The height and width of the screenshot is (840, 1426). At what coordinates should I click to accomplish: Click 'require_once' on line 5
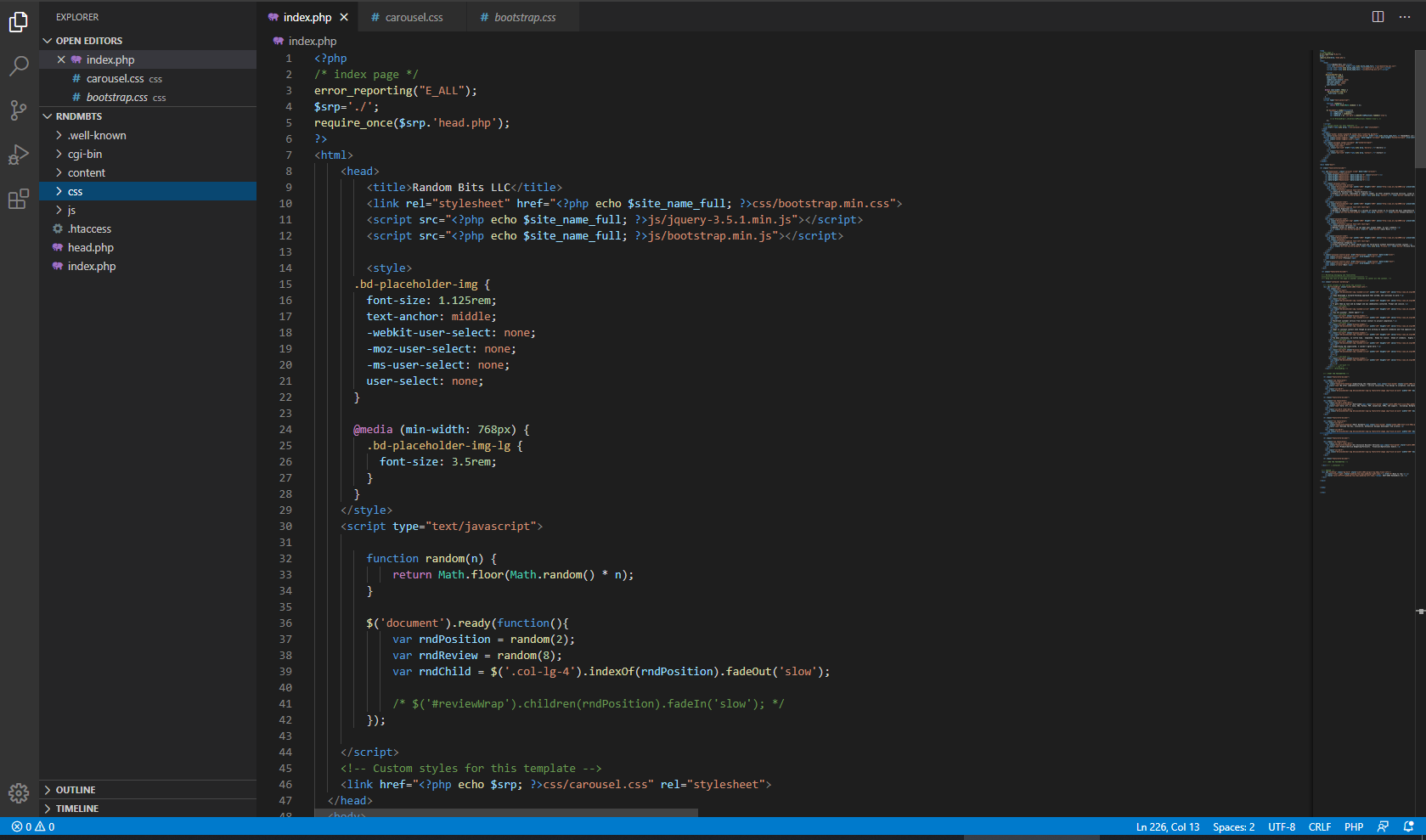(x=353, y=123)
